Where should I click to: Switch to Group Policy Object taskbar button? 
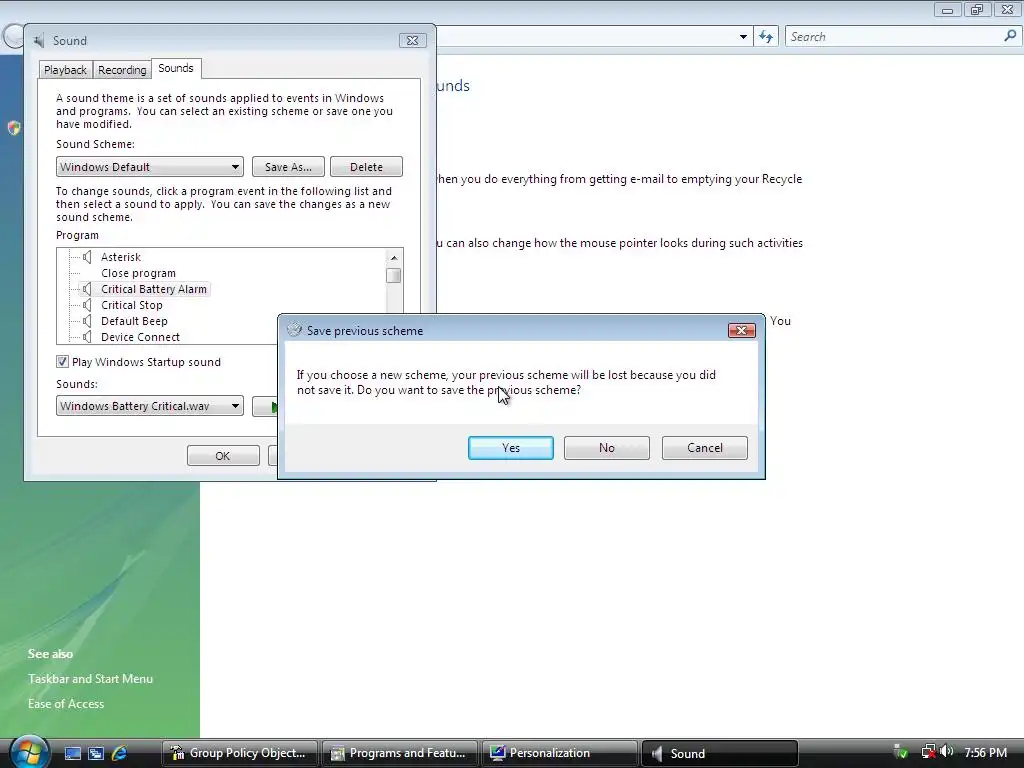click(x=240, y=754)
